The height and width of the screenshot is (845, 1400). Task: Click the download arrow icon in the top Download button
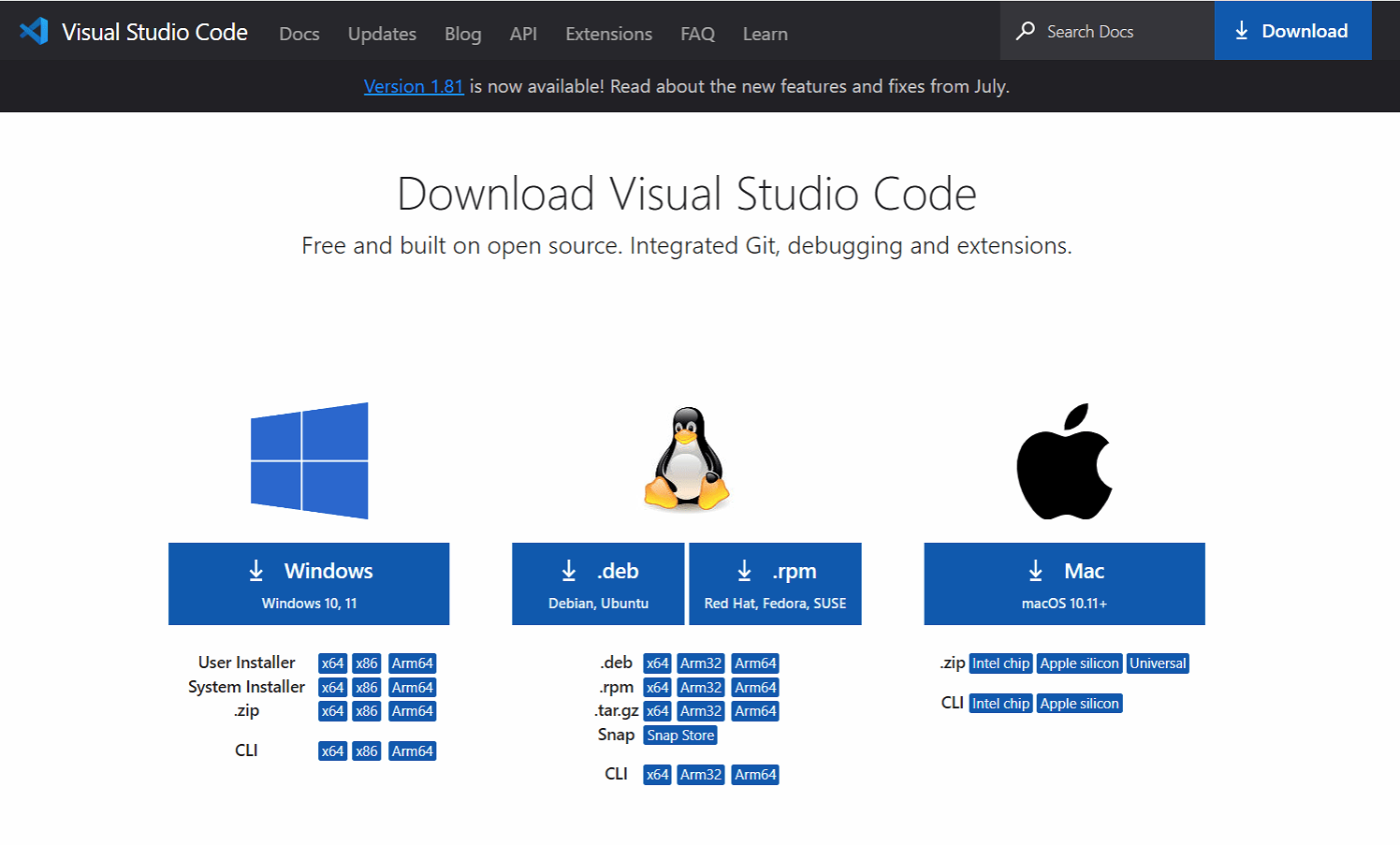click(x=1242, y=31)
